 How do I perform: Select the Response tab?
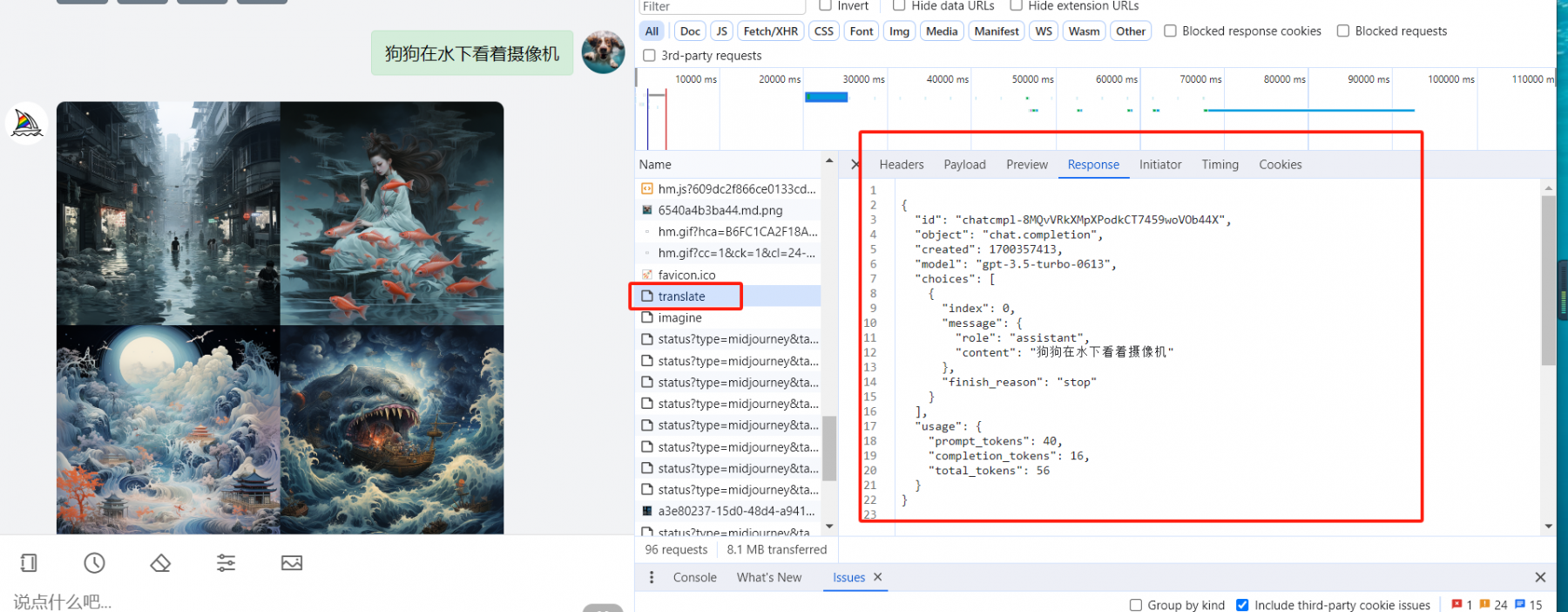[x=1093, y=165]
